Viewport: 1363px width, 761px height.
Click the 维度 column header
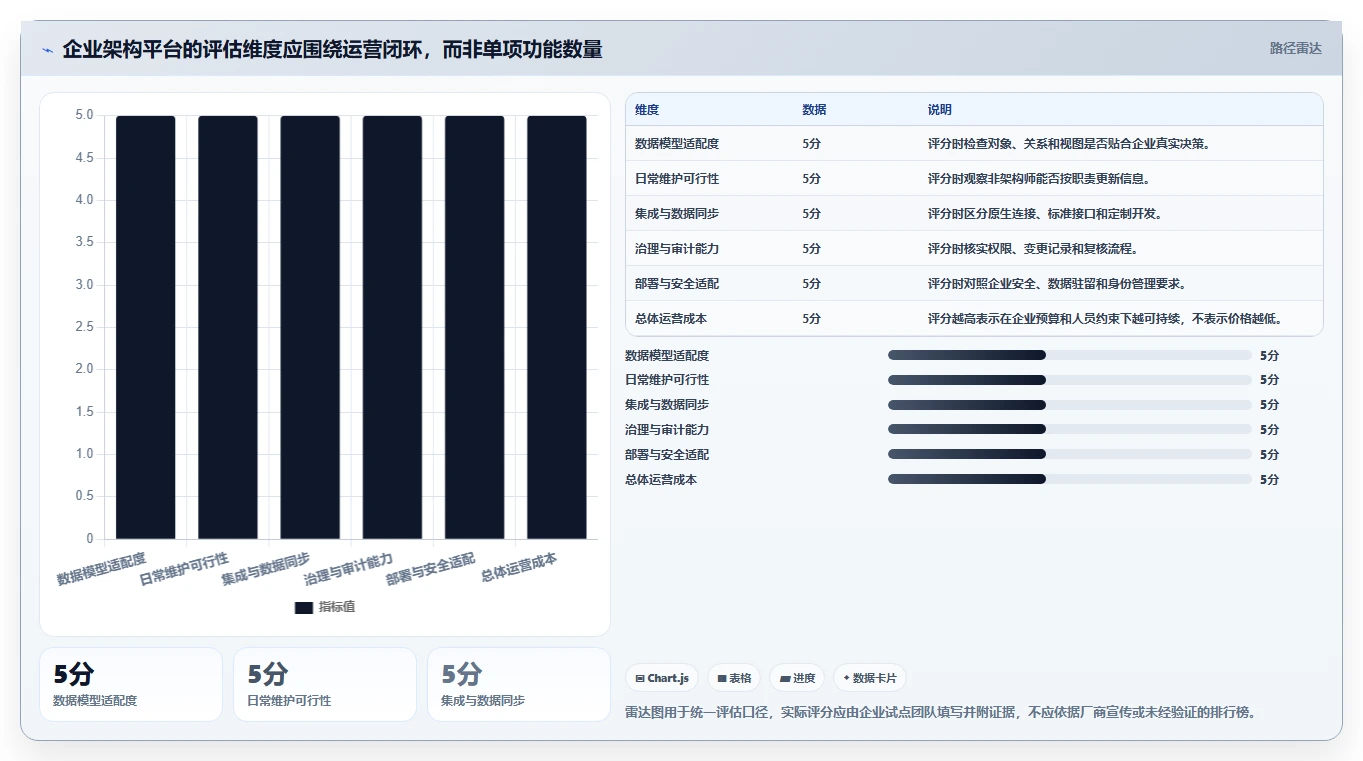647,110
